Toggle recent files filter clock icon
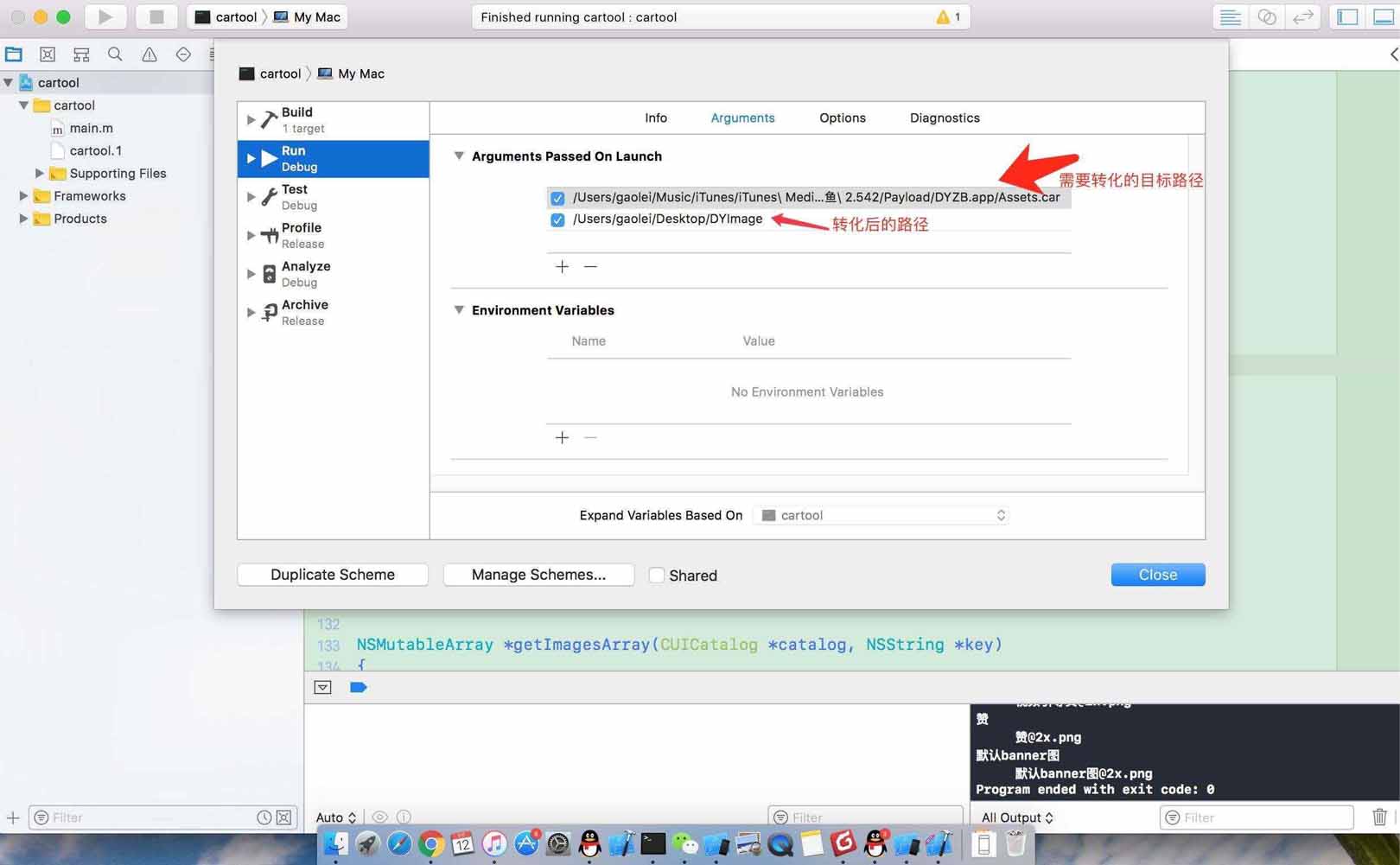The image size is (1400, 865). [264, 817]
